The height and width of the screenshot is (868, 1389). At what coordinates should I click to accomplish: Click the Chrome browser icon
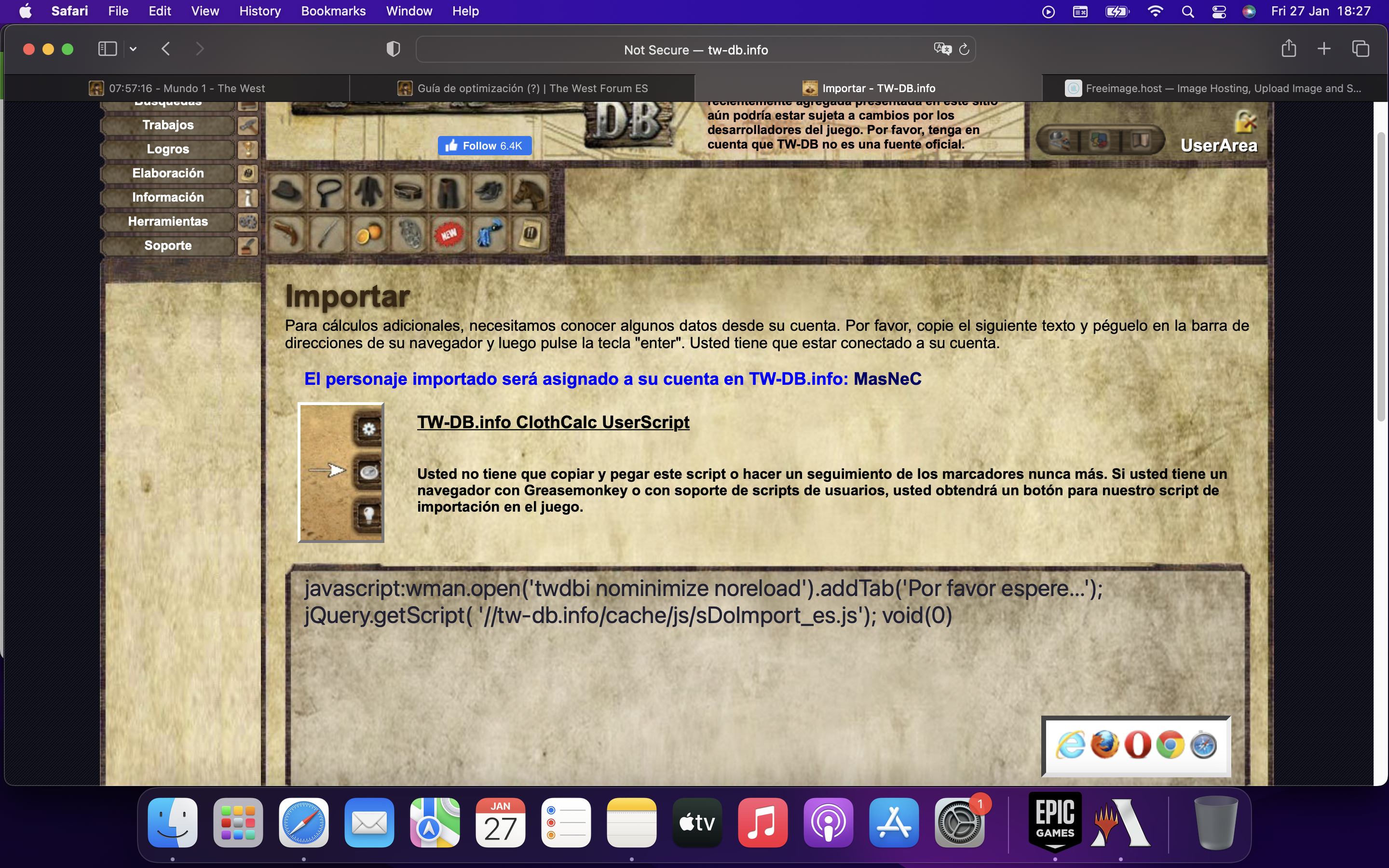(1171, 745)
